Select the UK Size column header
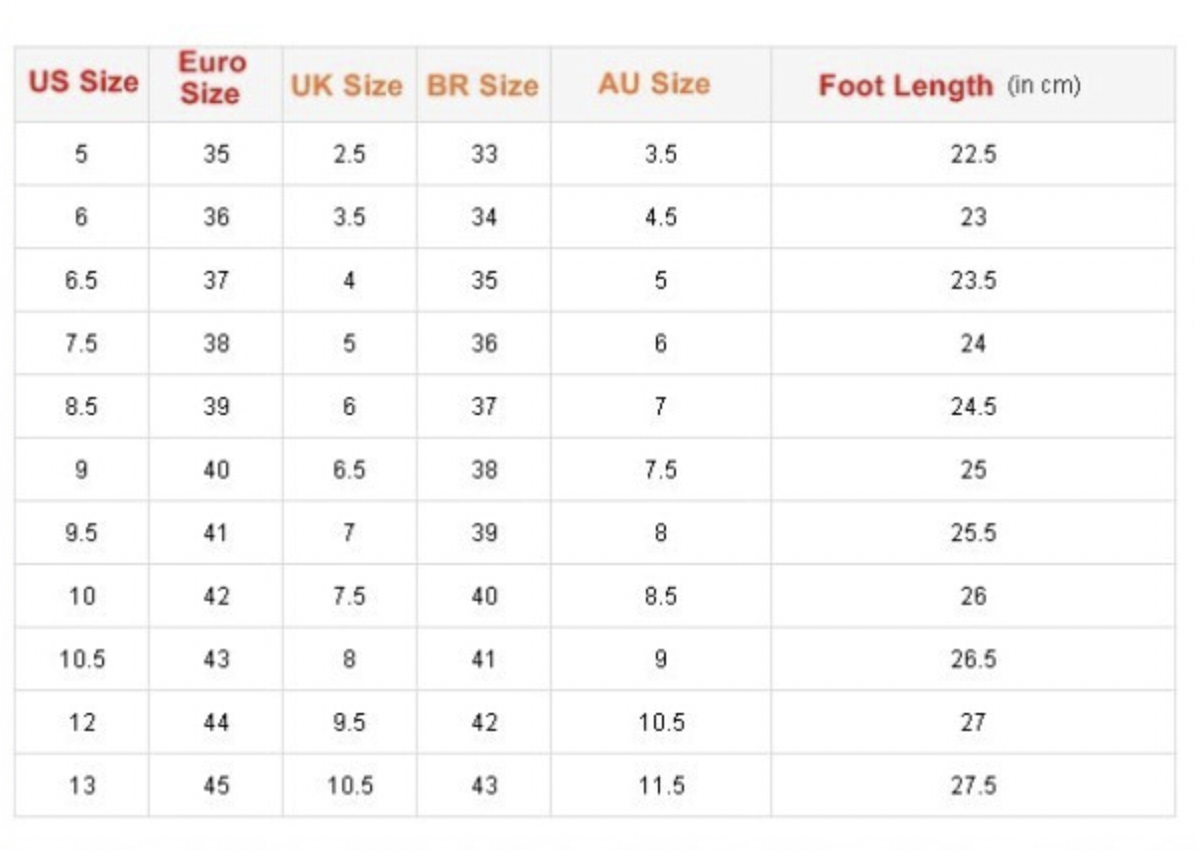This screenshot has height=852, width=1196. point(346,85)
